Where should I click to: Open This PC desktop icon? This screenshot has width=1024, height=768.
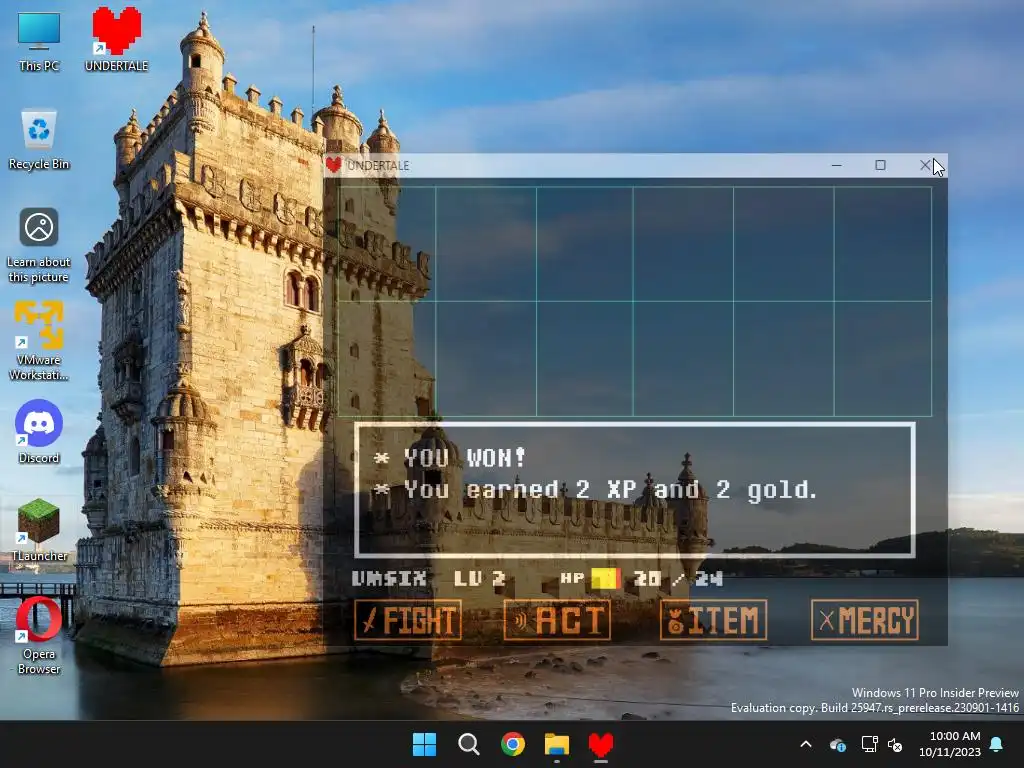[x=39, y=42]
